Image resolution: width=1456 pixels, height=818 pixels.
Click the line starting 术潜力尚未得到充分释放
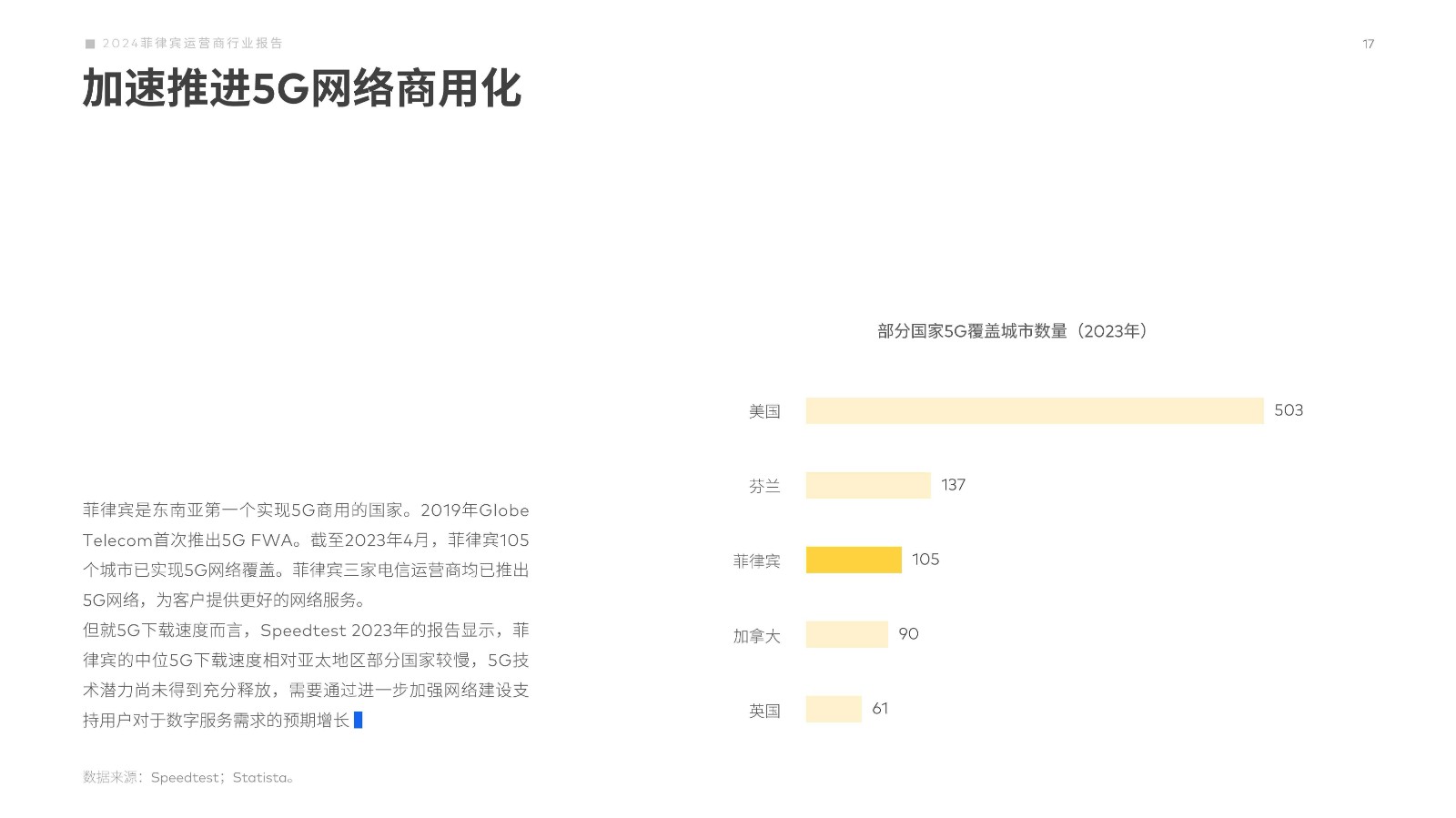pos(306,690)
